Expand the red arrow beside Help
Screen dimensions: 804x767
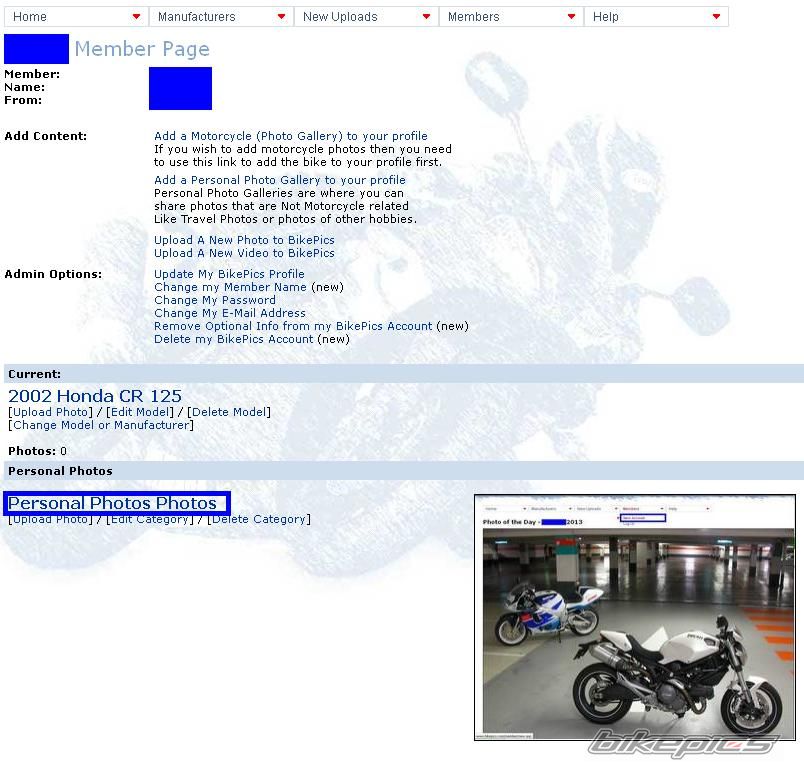pos(717,16)
